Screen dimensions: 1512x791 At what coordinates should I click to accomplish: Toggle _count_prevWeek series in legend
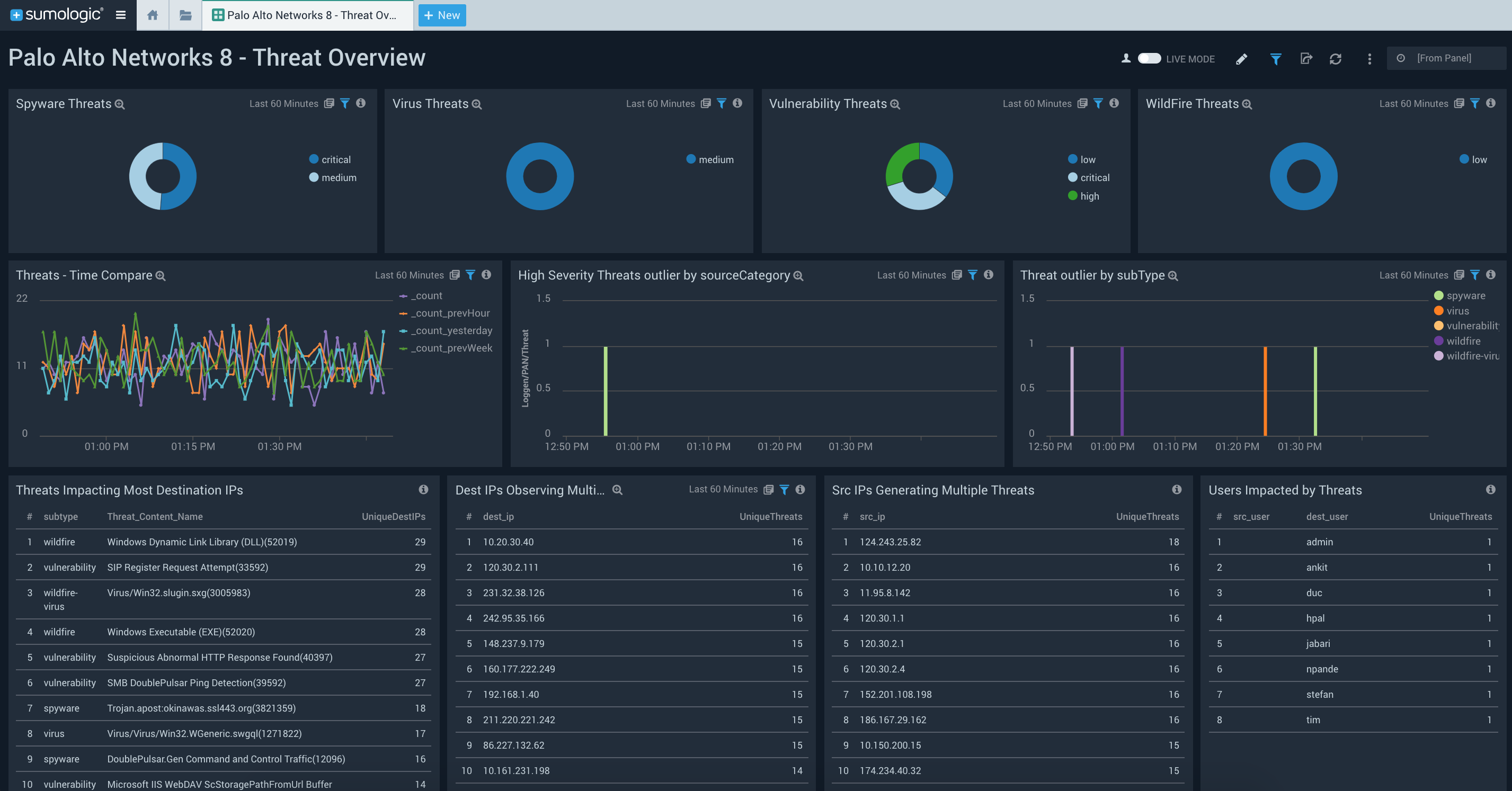(446, 348)
